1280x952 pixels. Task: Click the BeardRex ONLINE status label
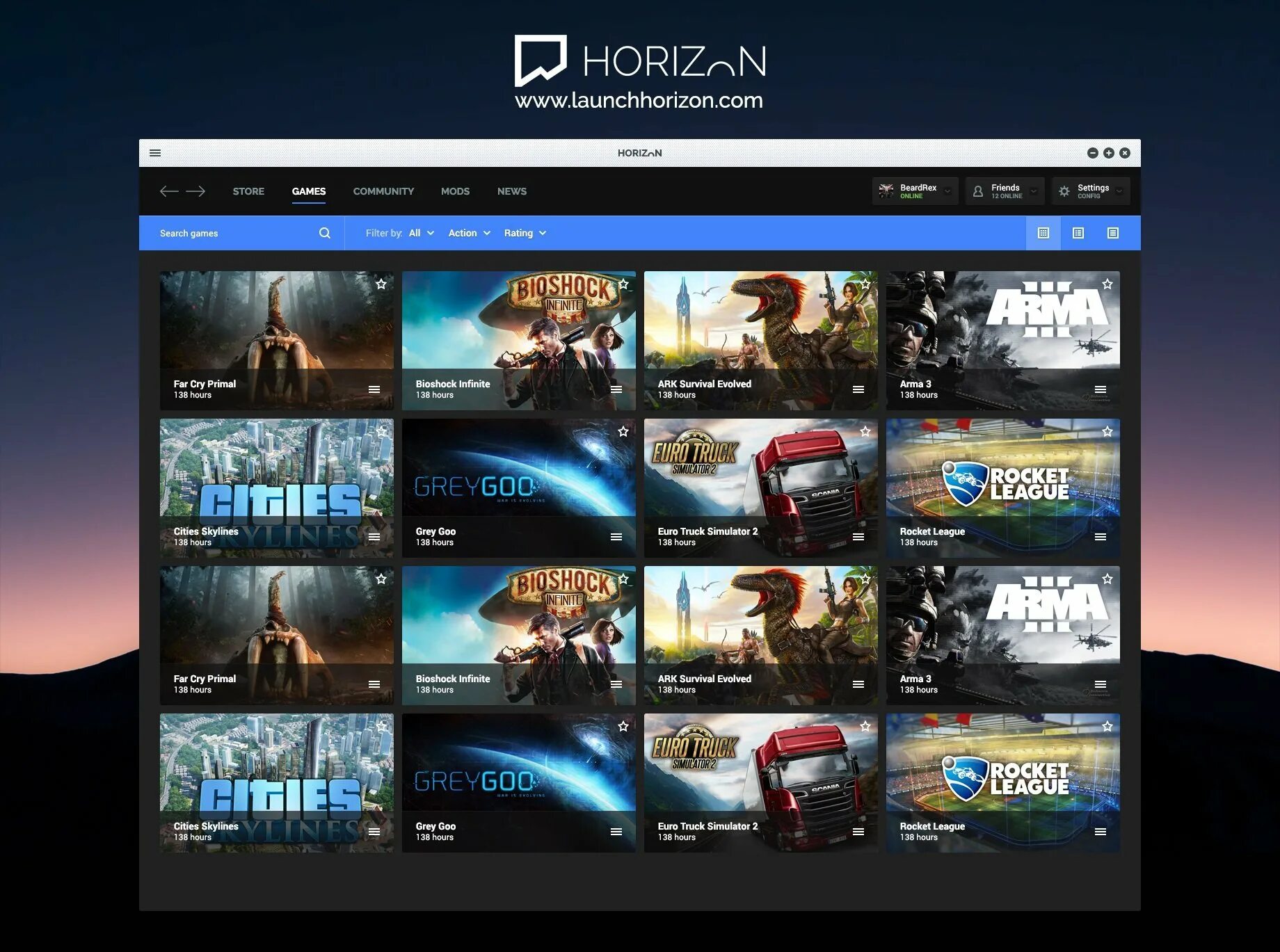point(911,196)
